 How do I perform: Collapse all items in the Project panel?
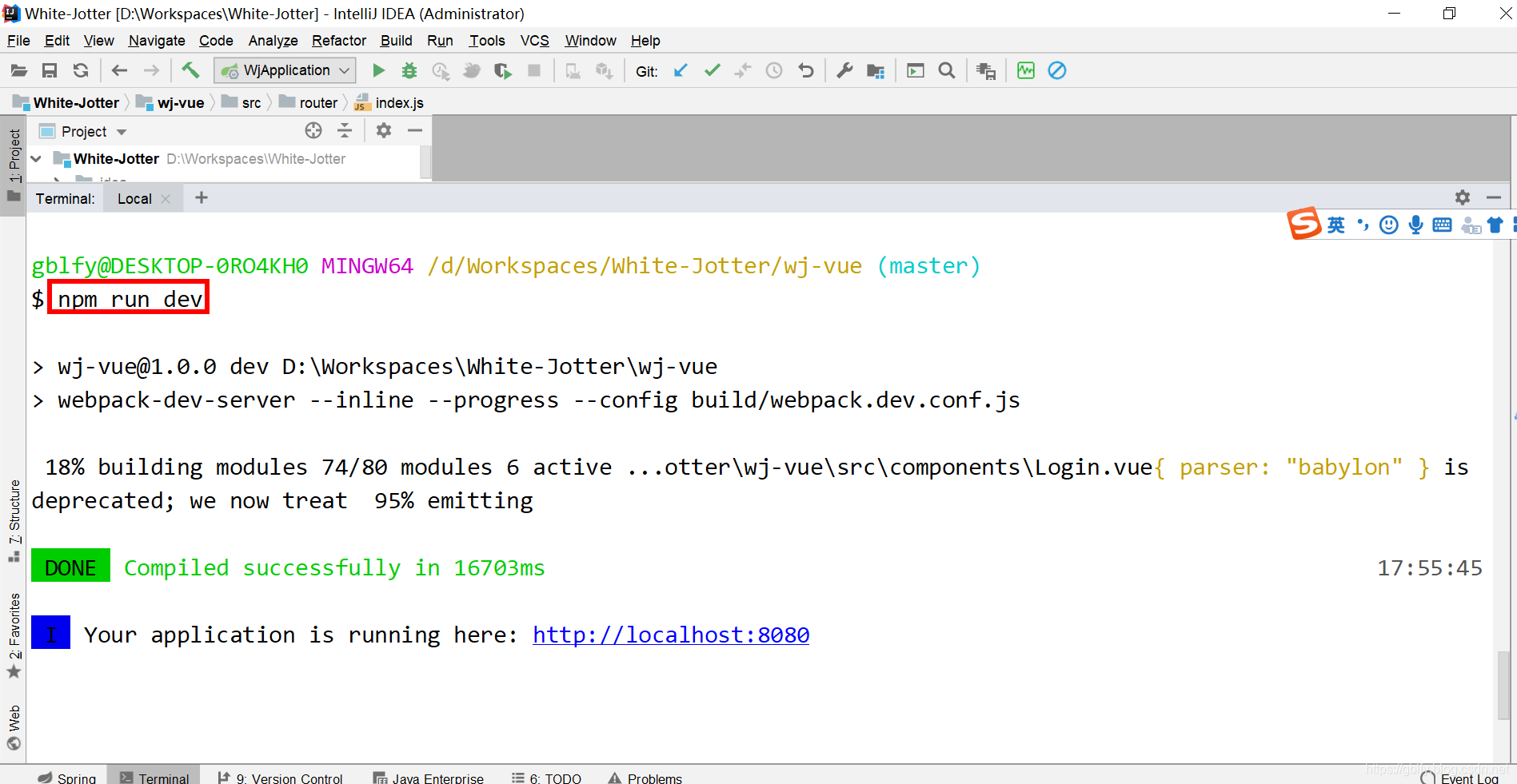pos(345,130)
